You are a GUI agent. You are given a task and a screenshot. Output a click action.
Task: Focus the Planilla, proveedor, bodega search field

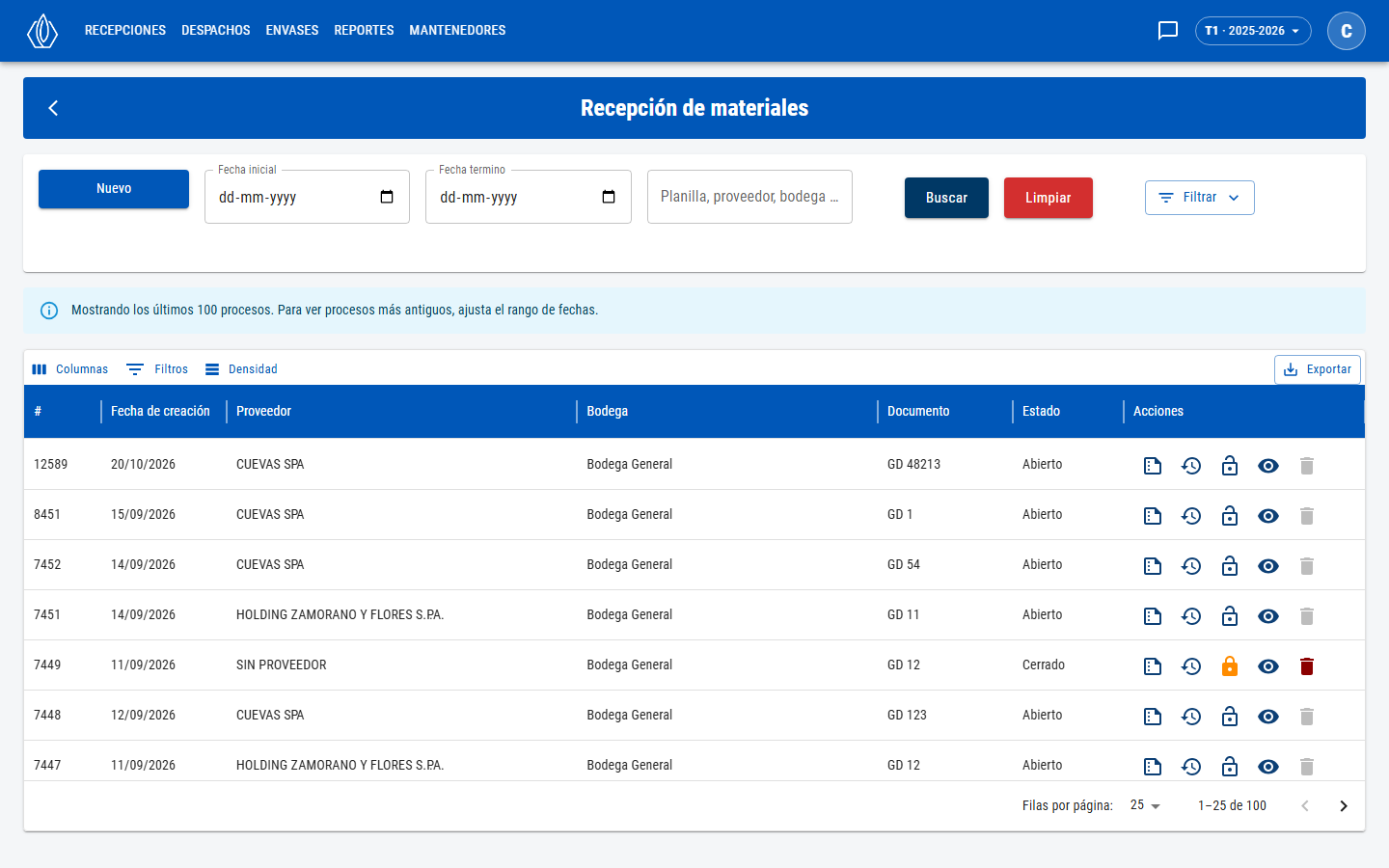pyautogui.click(x=749, y=197)
